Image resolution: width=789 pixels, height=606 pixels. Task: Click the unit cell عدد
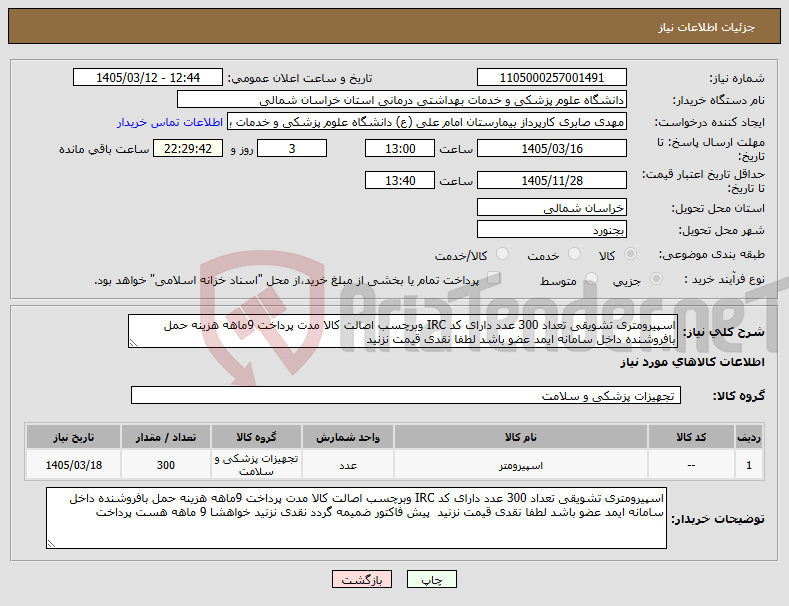(348, 465)
